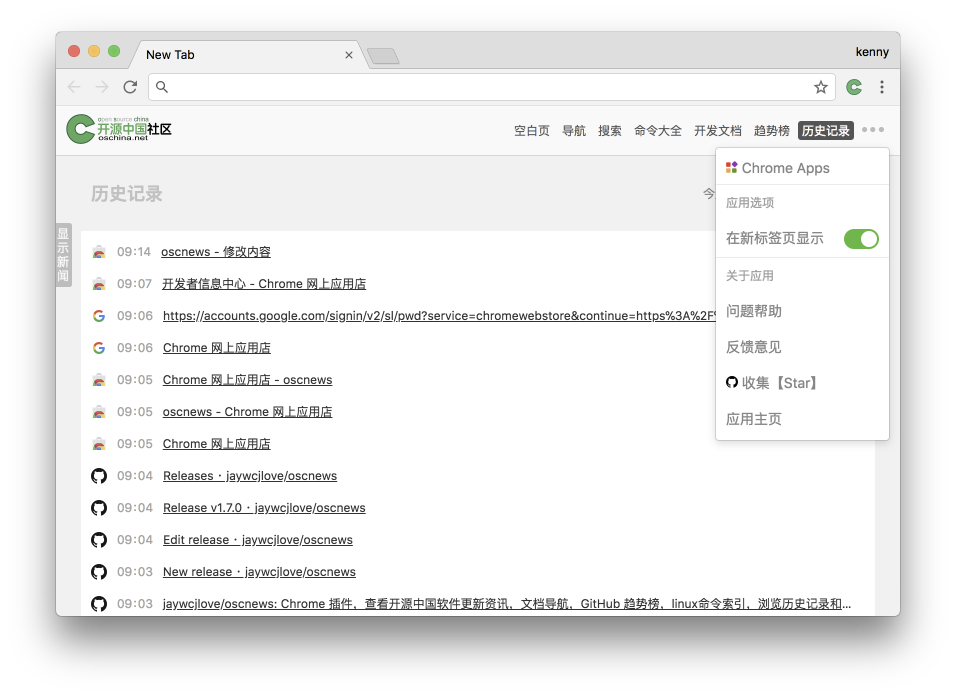Image resolution: width=956 pixels, height=696 pixels.
Task: Switch to the 开发文档 tab
Action: [x=718, y=130]
